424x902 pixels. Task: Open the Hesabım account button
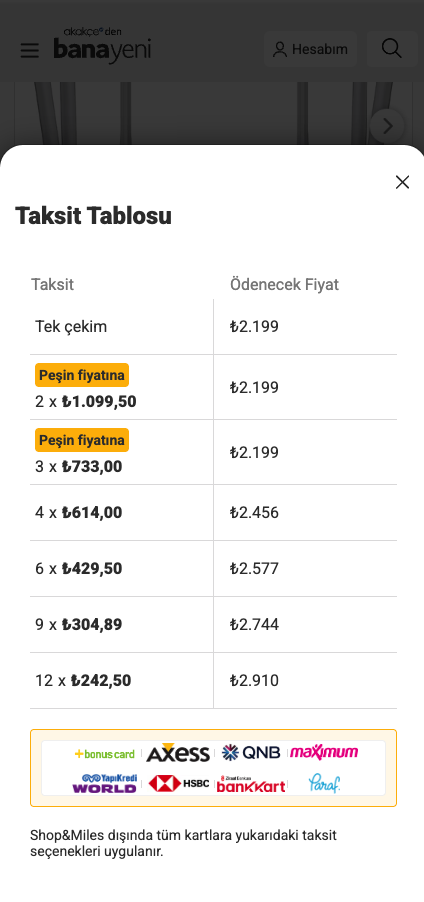tap(311, 49)
